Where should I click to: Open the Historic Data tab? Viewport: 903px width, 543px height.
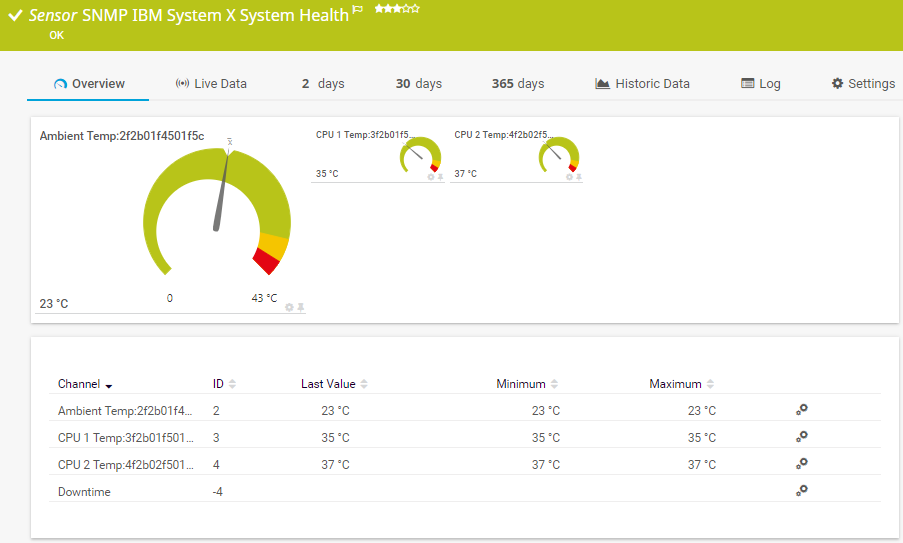coord(642,84)
